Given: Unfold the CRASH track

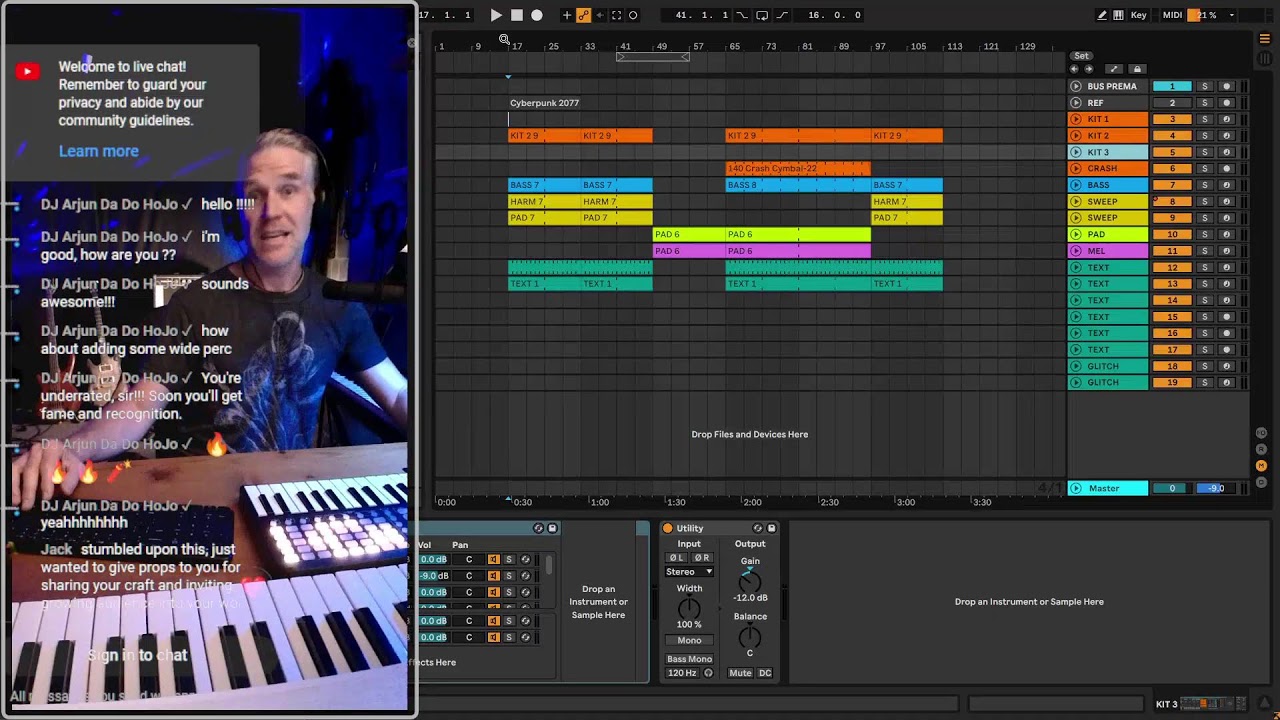Looking at the screenshot, I should (1076, 169).
